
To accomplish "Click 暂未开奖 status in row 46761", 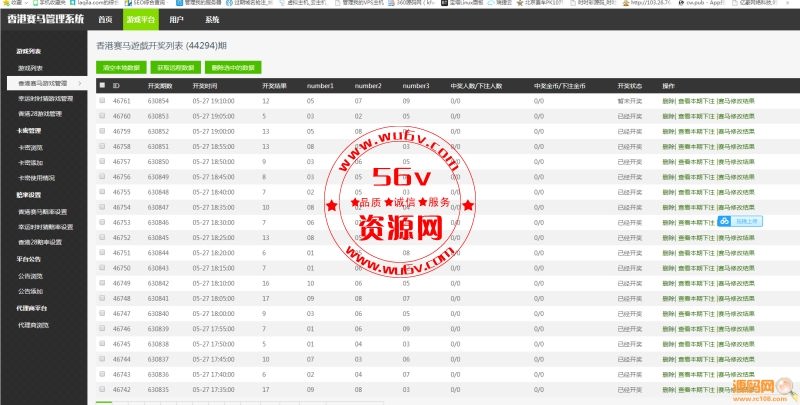I will [630, 101].
